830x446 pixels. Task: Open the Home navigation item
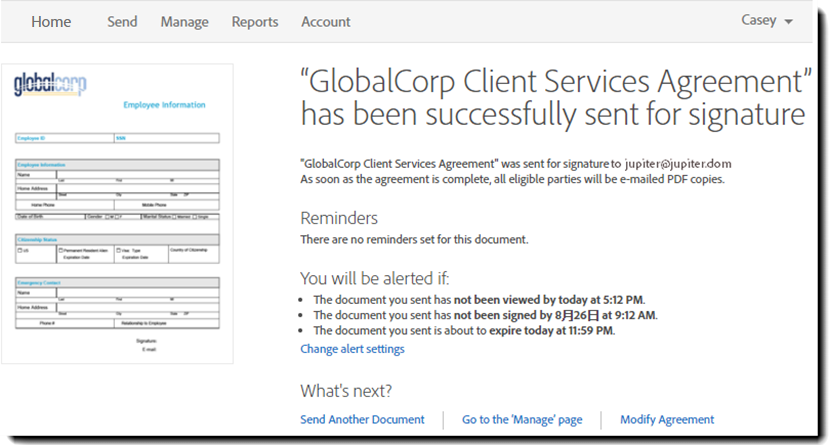pyautogui.click(x=51, y=22)
